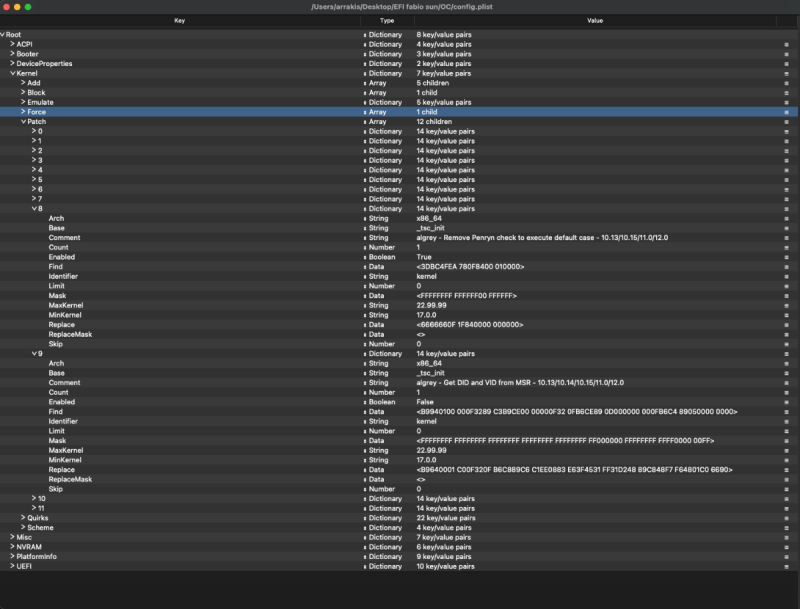Expand Patch entry 7
This screenshot has height=609, width=800.
pyautogui.click(x=34, y=198)
